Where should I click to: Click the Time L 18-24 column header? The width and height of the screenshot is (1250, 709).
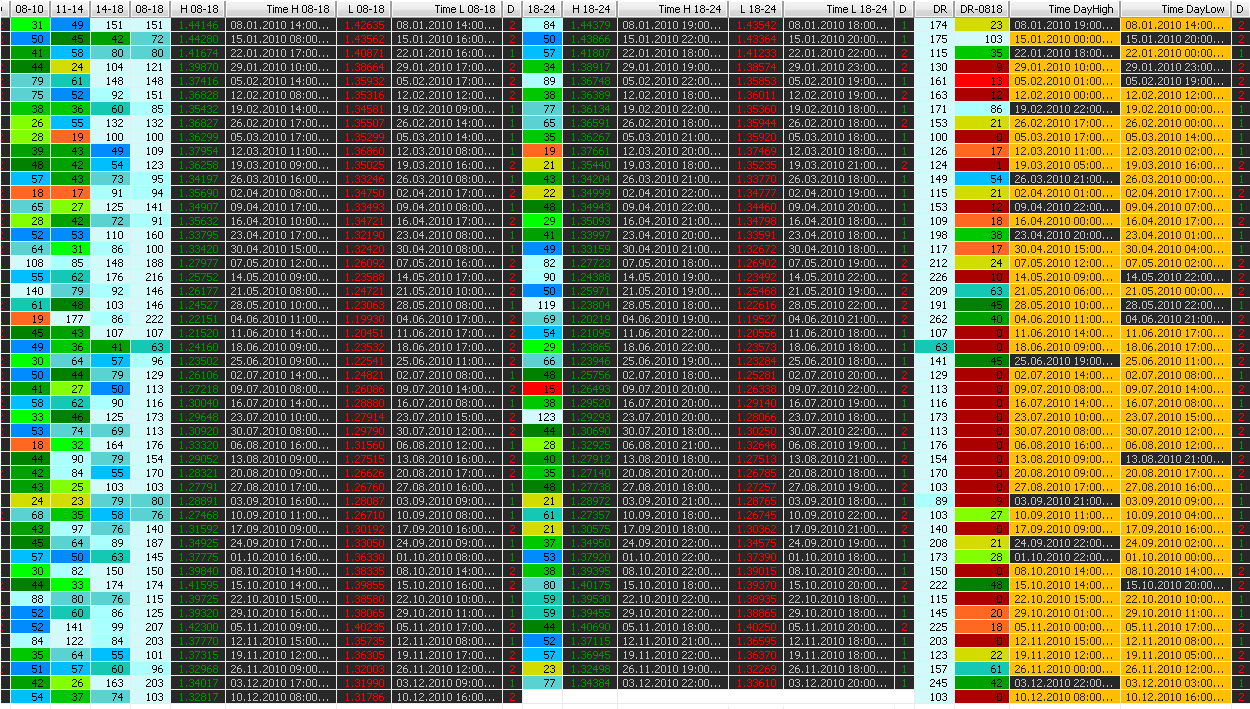[x=839, y=8]
